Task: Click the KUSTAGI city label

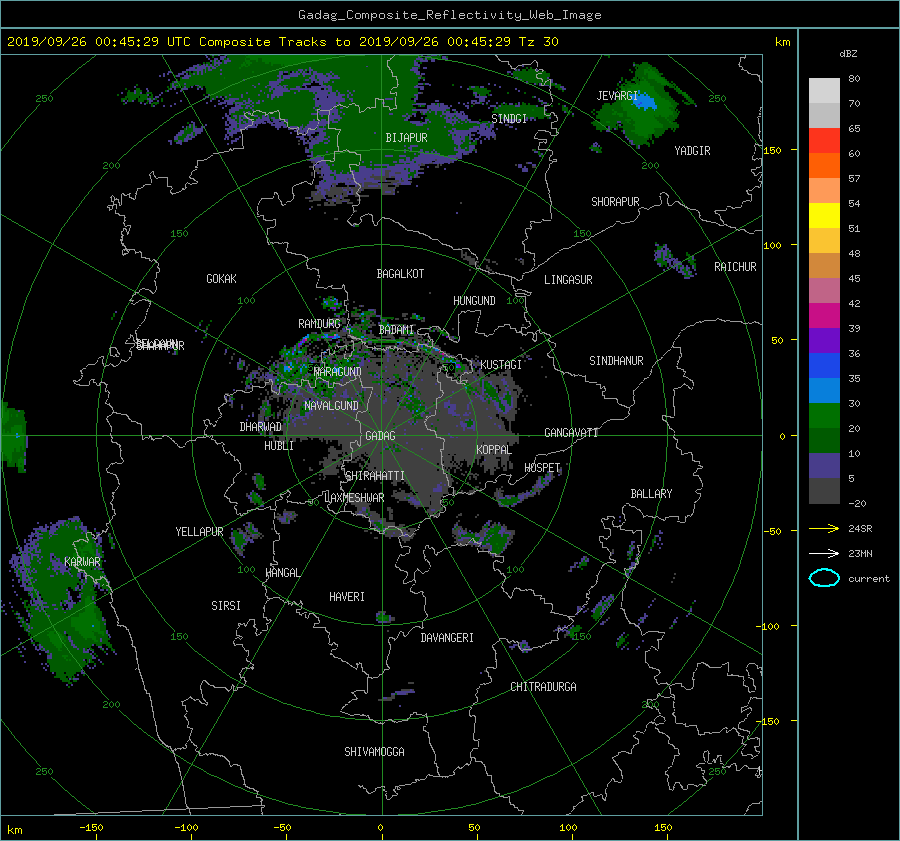Action: click(x=501, y=365)
